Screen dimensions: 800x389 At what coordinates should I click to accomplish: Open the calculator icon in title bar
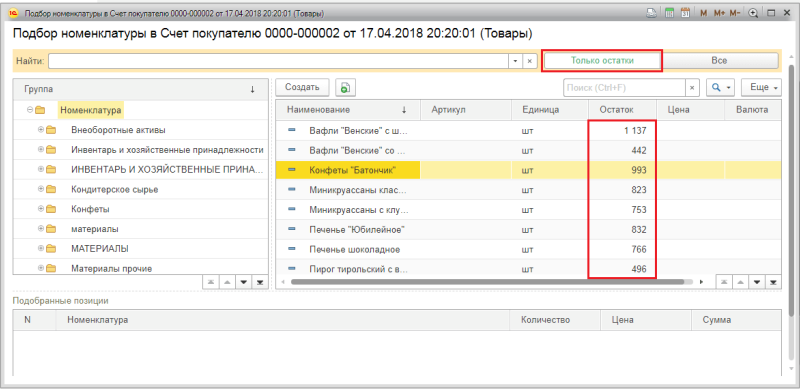(669, 13)
